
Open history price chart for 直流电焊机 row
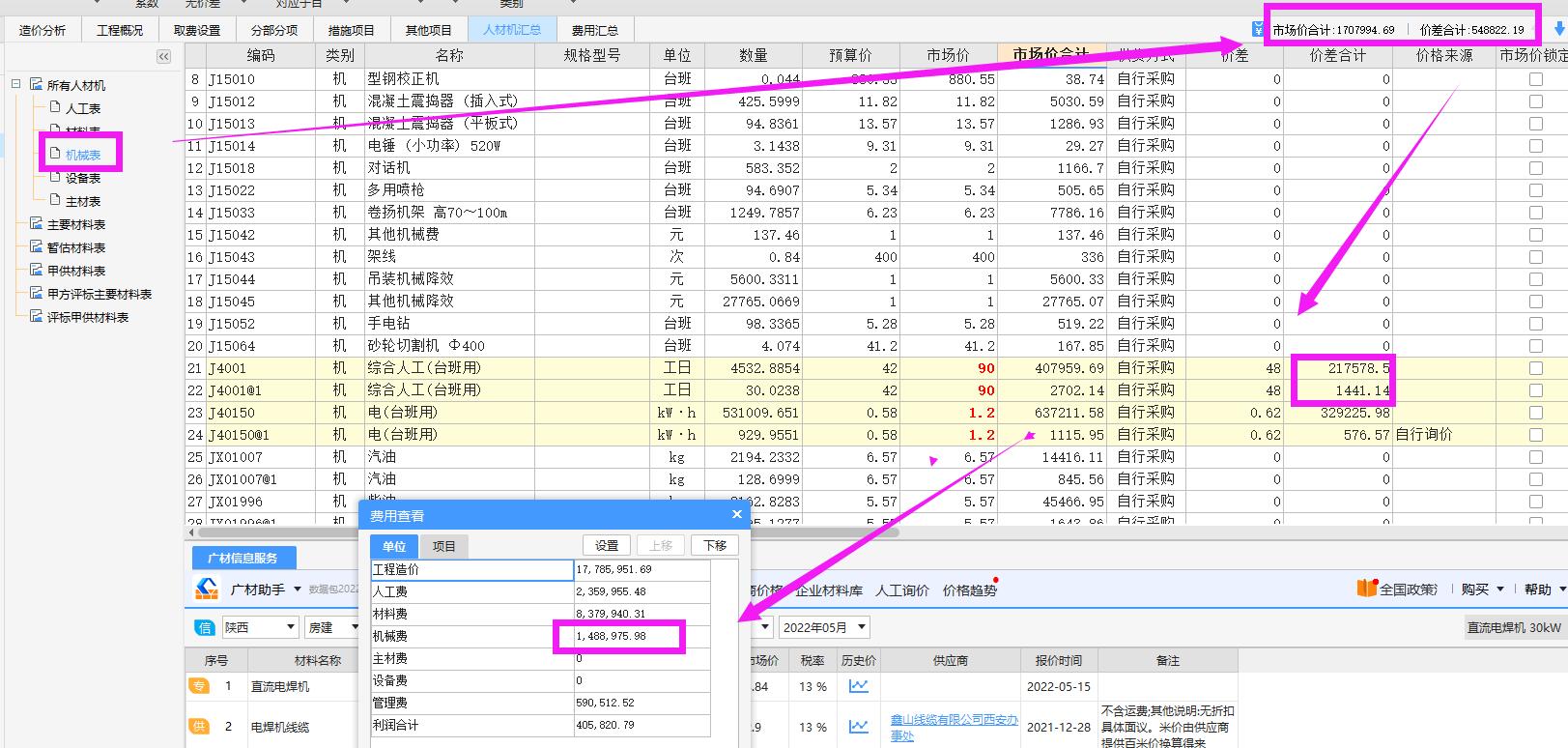[858, 686]
